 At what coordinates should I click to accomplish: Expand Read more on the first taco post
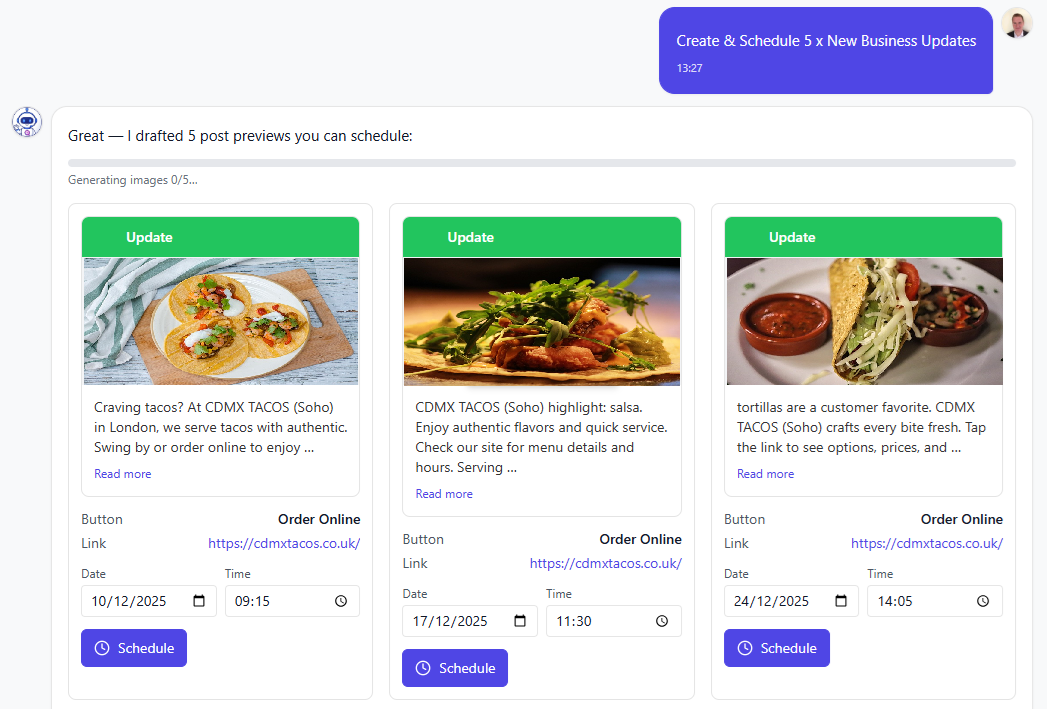point(122,473)
